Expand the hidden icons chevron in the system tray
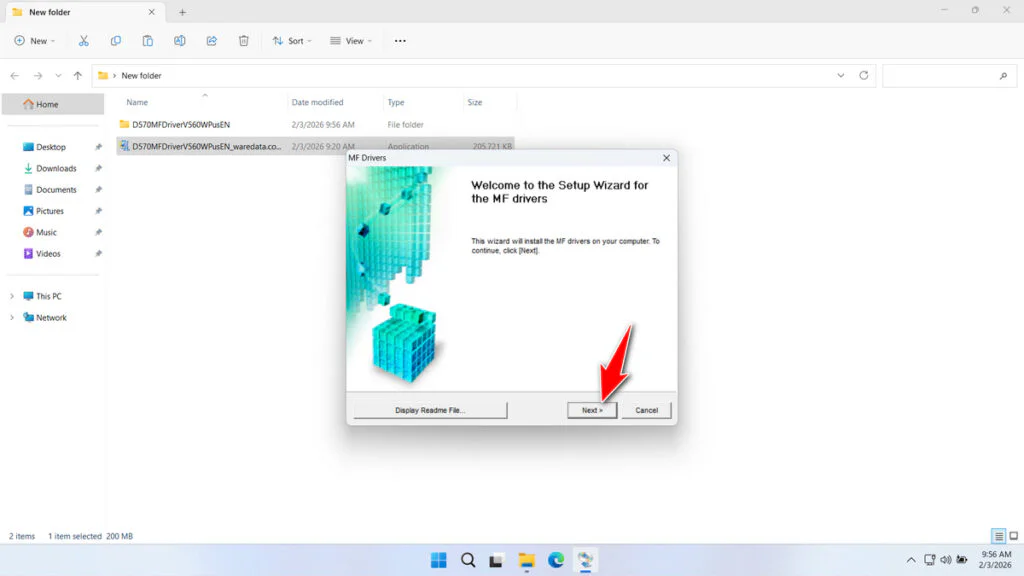1024x576 pixels. pos(911,560)
